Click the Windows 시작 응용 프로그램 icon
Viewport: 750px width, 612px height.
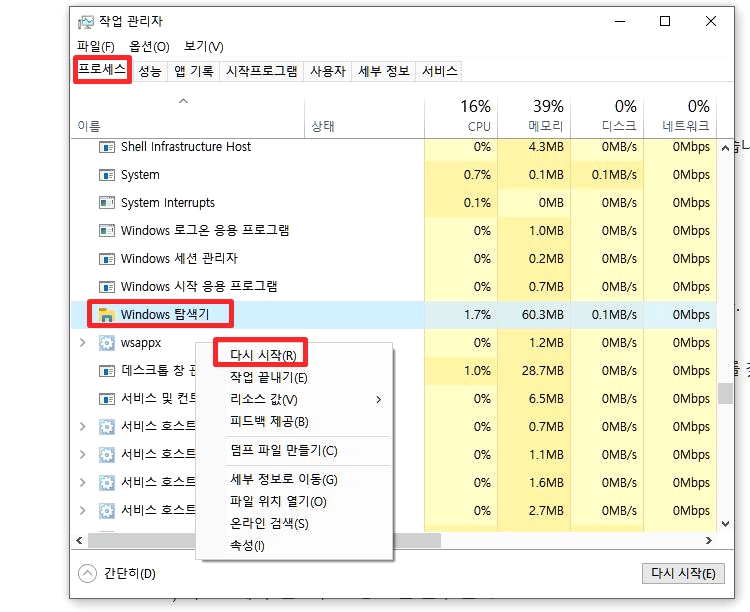pos(106,287)
